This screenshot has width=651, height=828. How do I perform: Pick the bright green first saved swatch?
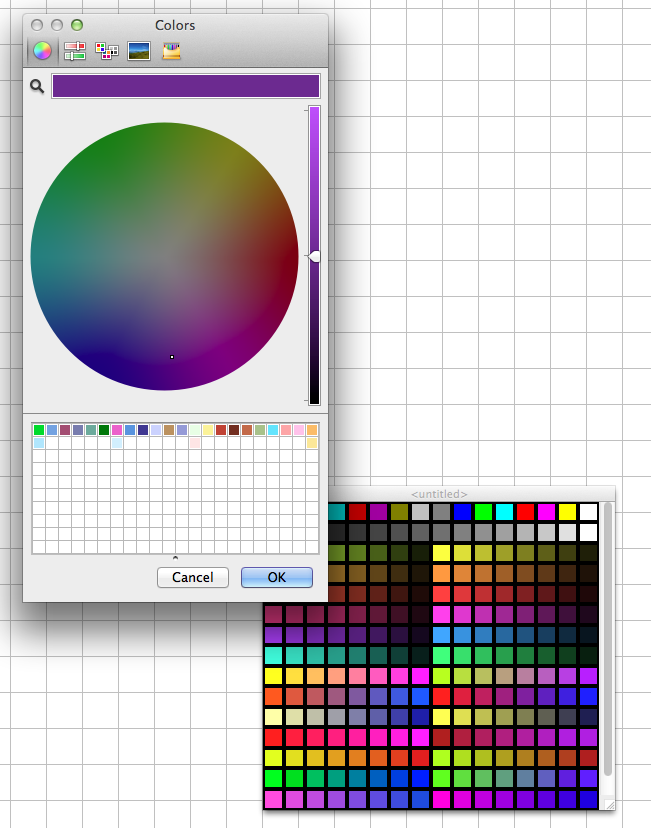39,430
